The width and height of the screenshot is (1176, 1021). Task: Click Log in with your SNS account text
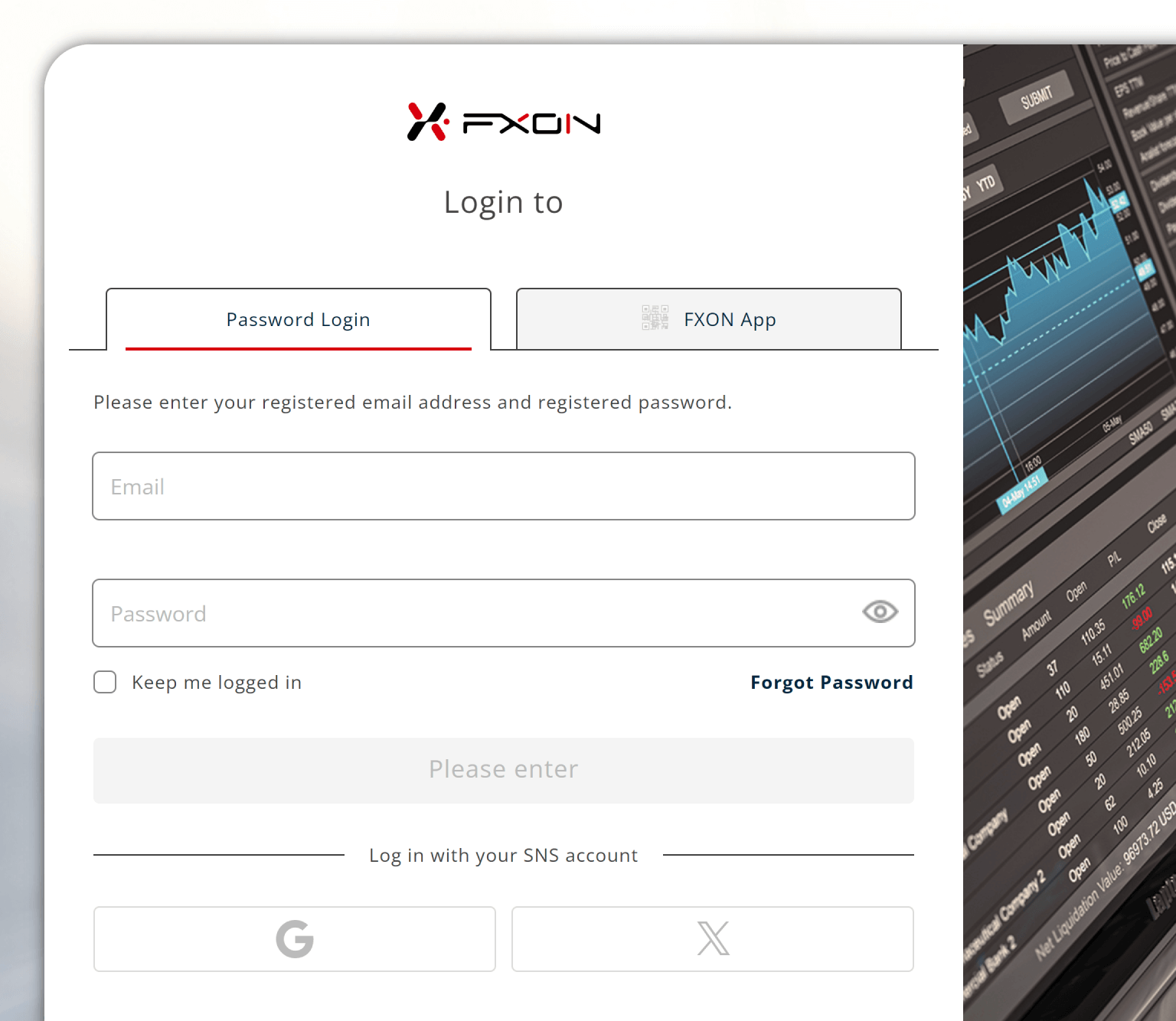[504, 856]
